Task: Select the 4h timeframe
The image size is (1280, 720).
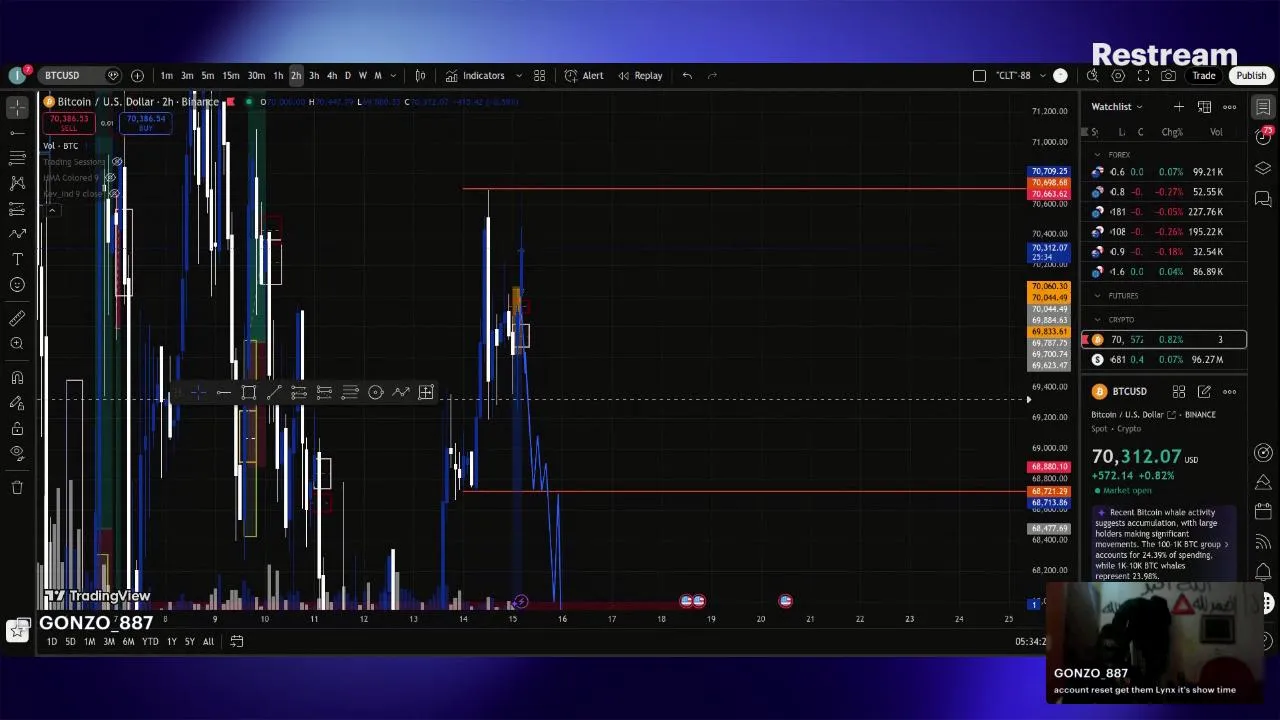Action: click(331, 75)
